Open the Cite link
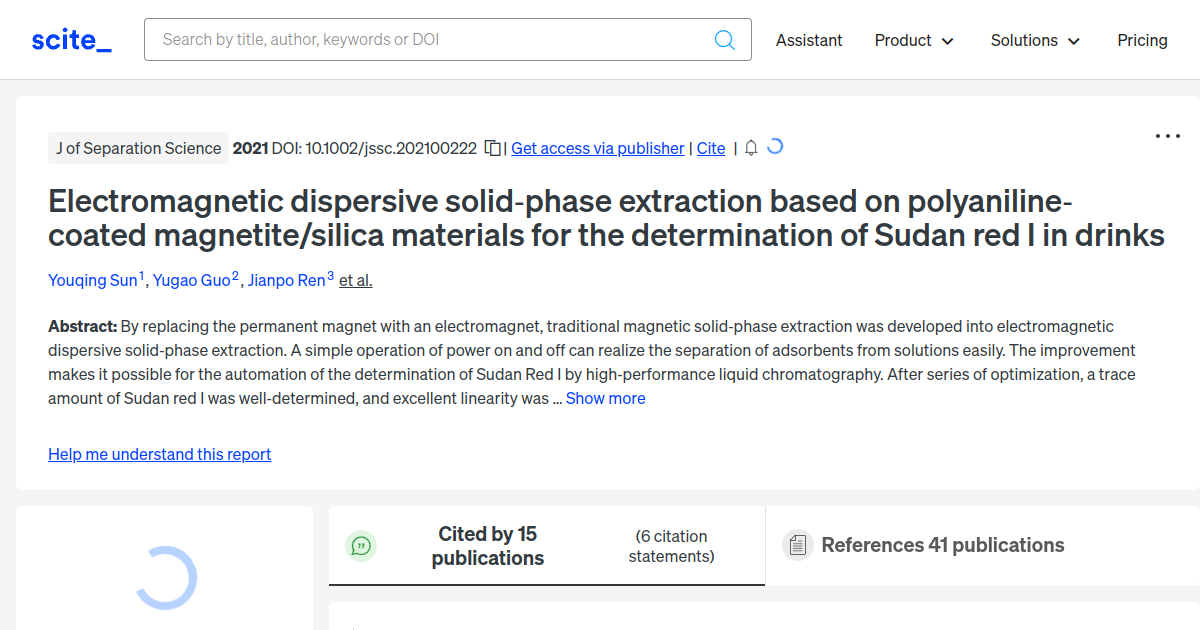 pyautogui.click(x=711, y=148)
